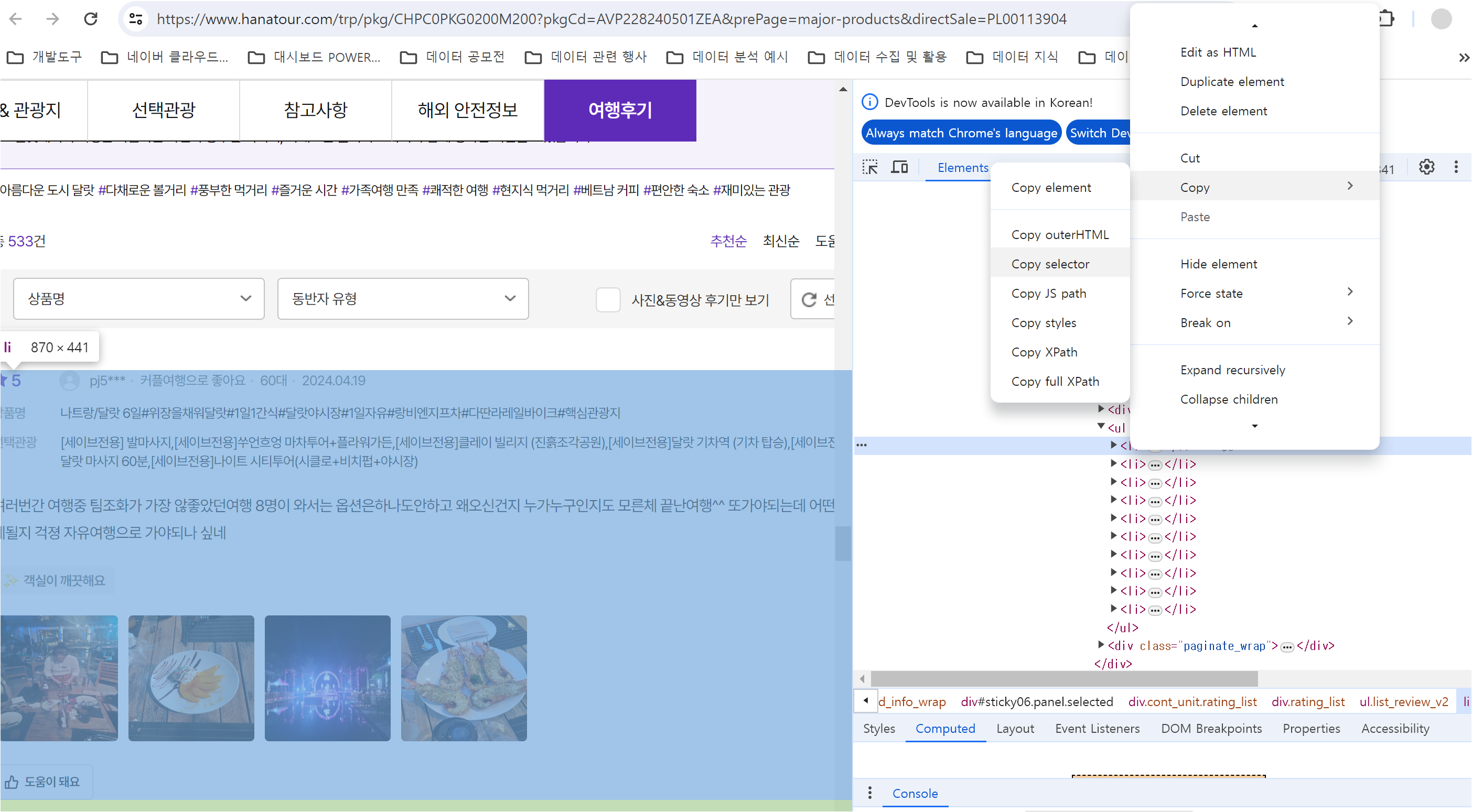
Task: Expand the paginate_wrap div node
Action: click(1101, 644)
